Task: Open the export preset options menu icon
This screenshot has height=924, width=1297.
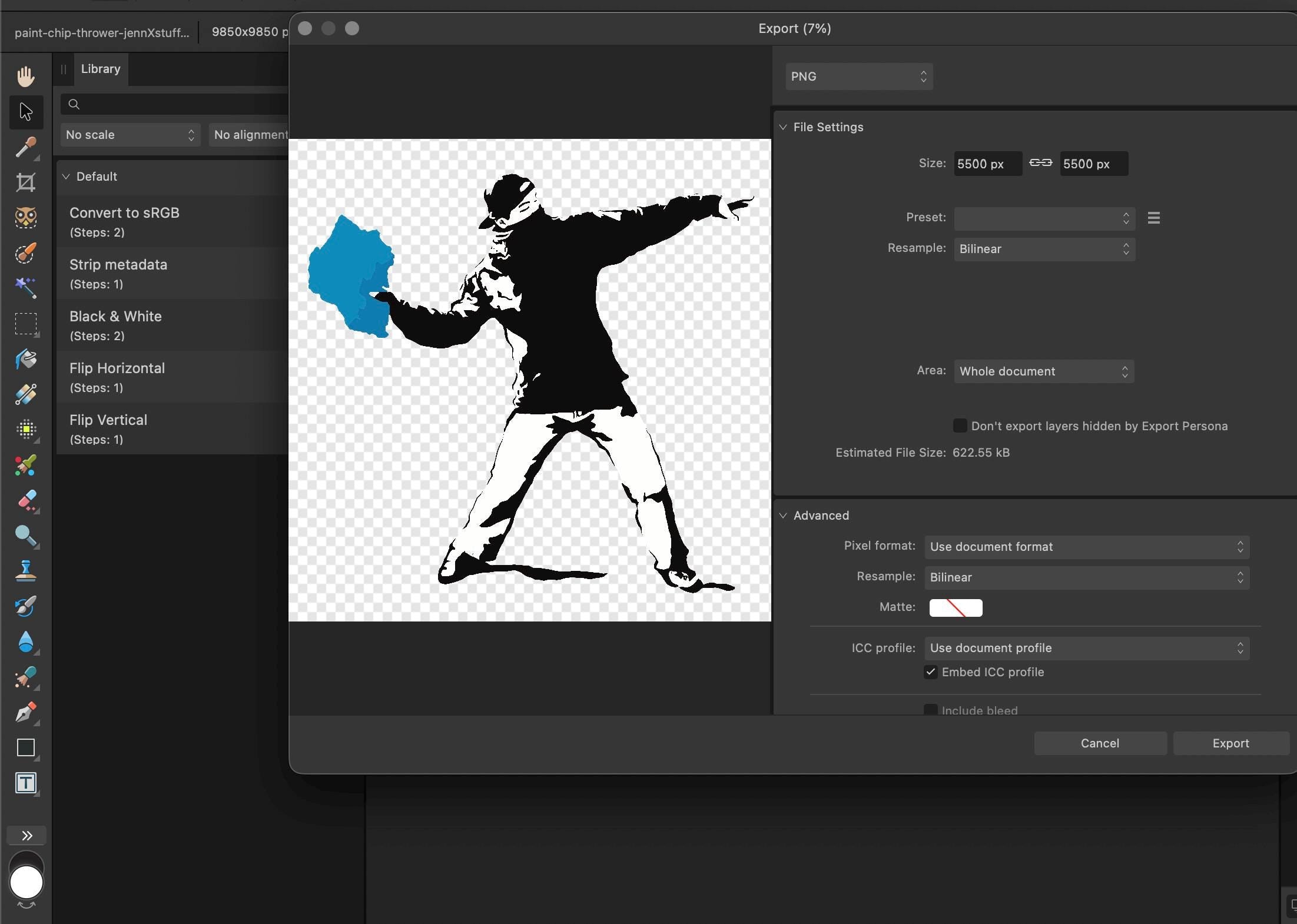Action: (1154, 218)
